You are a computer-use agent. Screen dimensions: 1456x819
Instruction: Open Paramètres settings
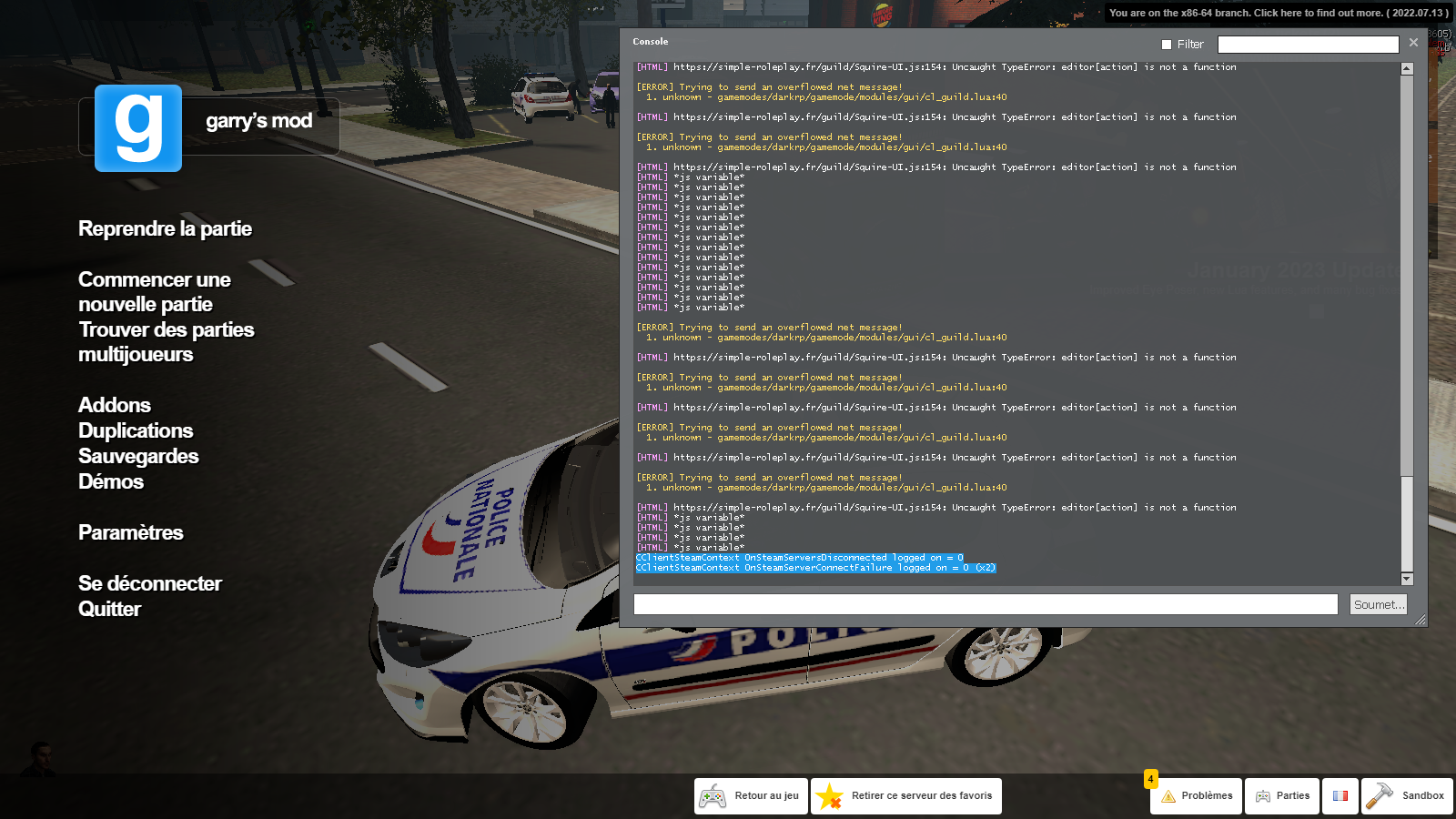pos(131,532)
